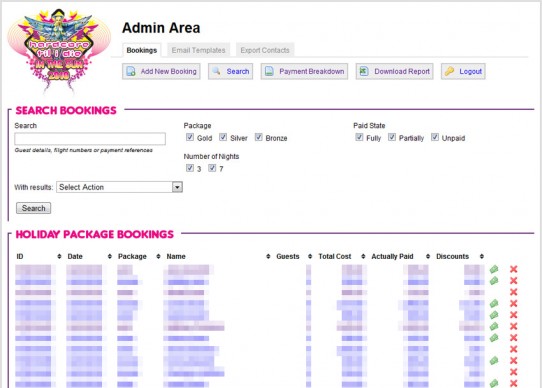
Task: Switch to the Email Templates tab
Action: tap(198, 50)
